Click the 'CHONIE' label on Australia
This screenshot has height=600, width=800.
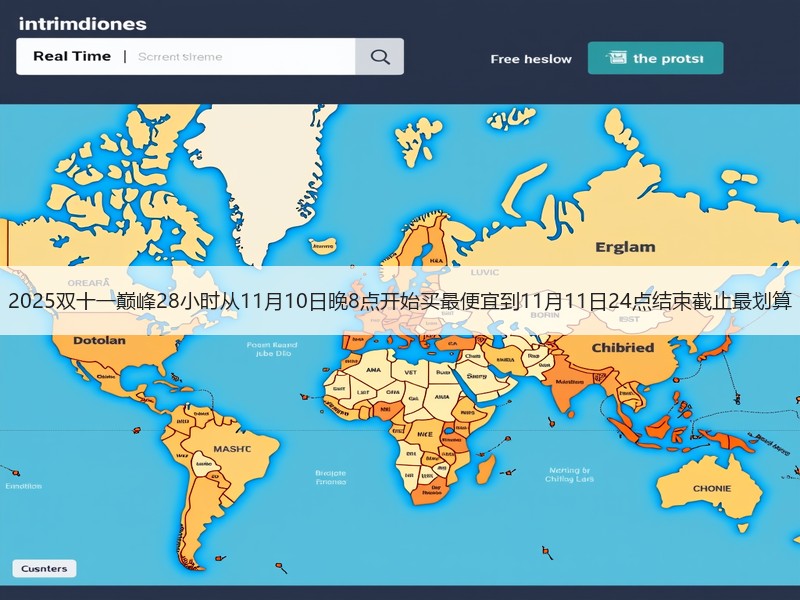tap(712, 488)
